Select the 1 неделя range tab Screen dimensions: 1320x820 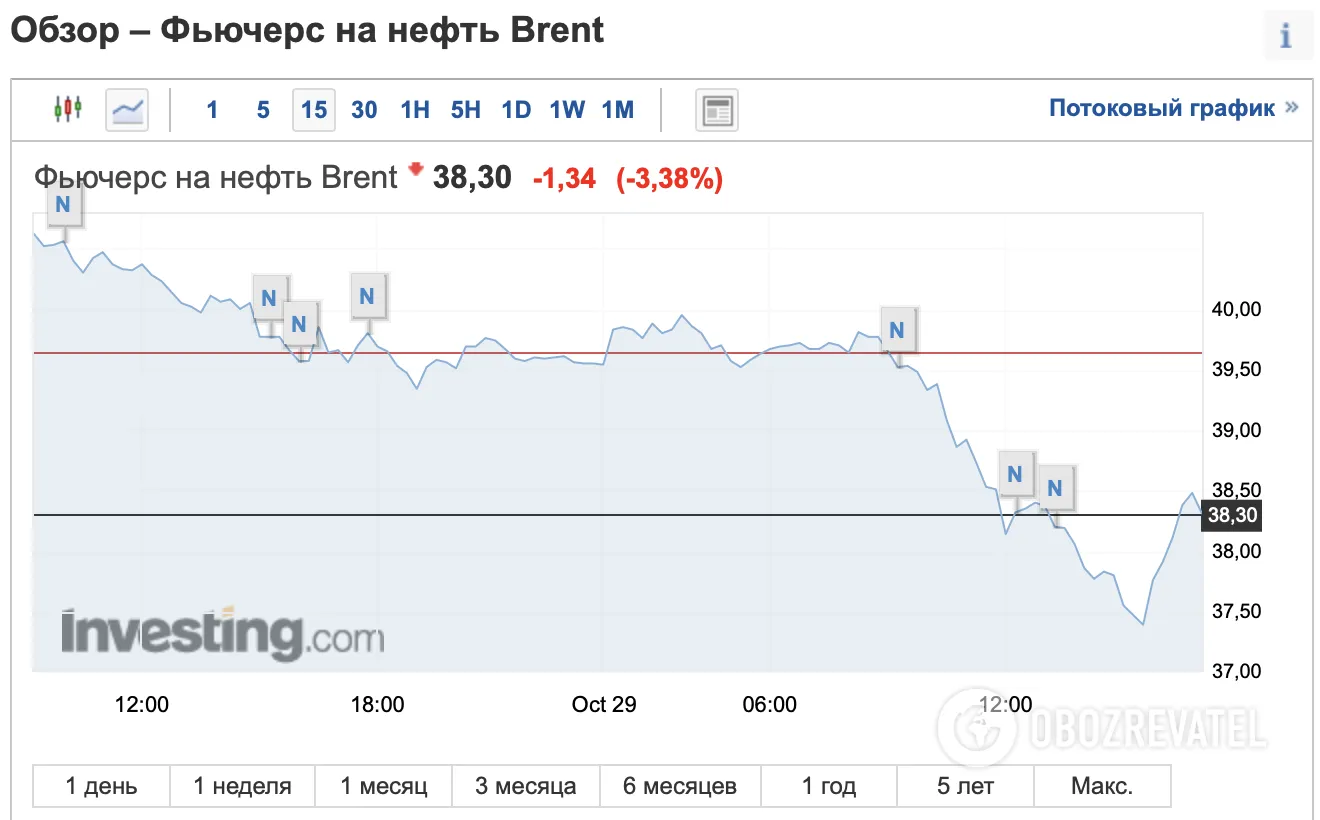[x=243, y=786]
